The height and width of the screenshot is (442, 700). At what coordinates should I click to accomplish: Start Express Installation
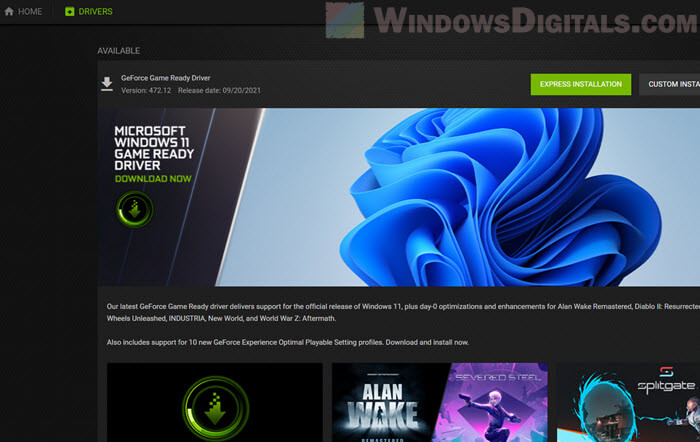pyautogui.click(x=580, y=84)
